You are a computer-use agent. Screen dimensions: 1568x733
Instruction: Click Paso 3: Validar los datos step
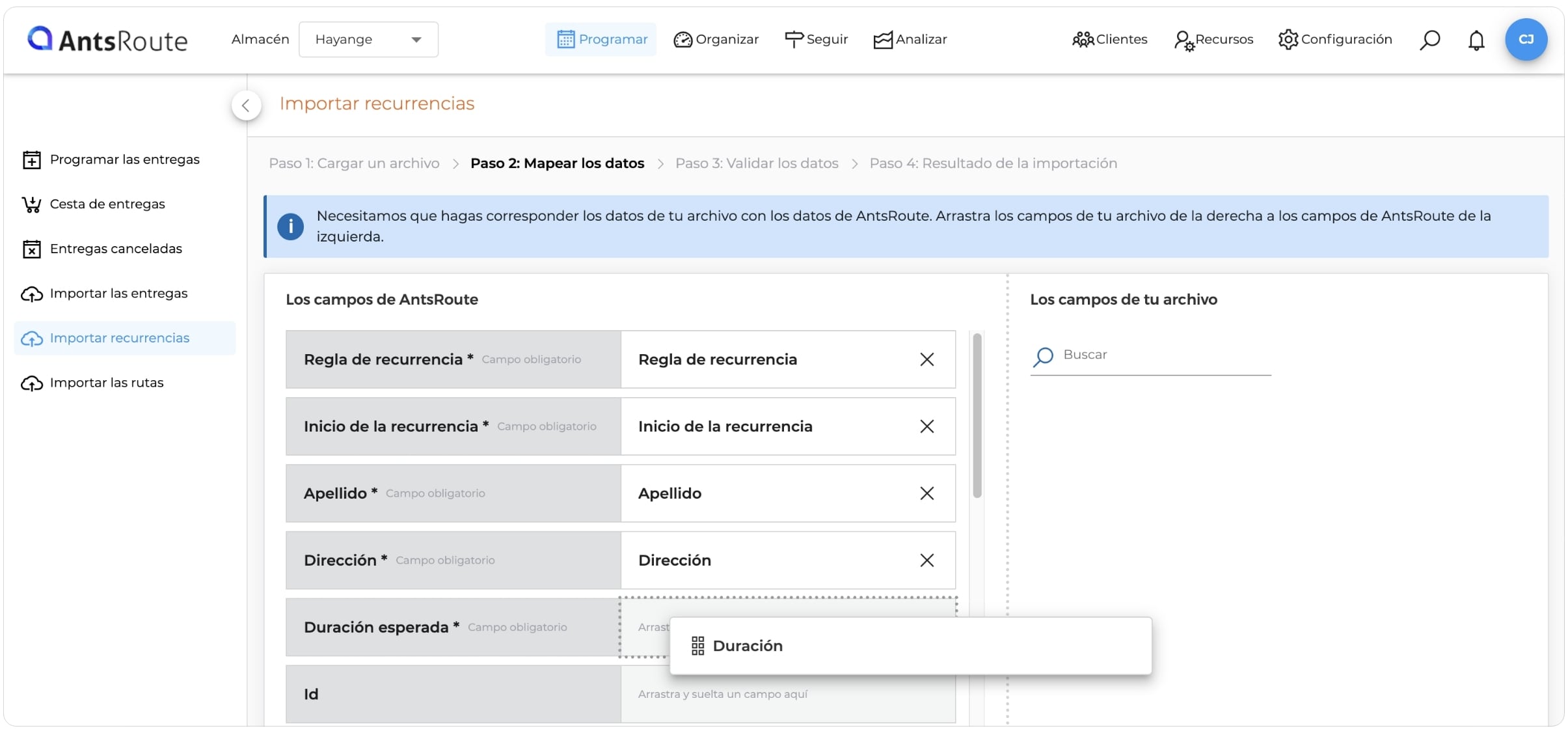click(x=757, y=163)
